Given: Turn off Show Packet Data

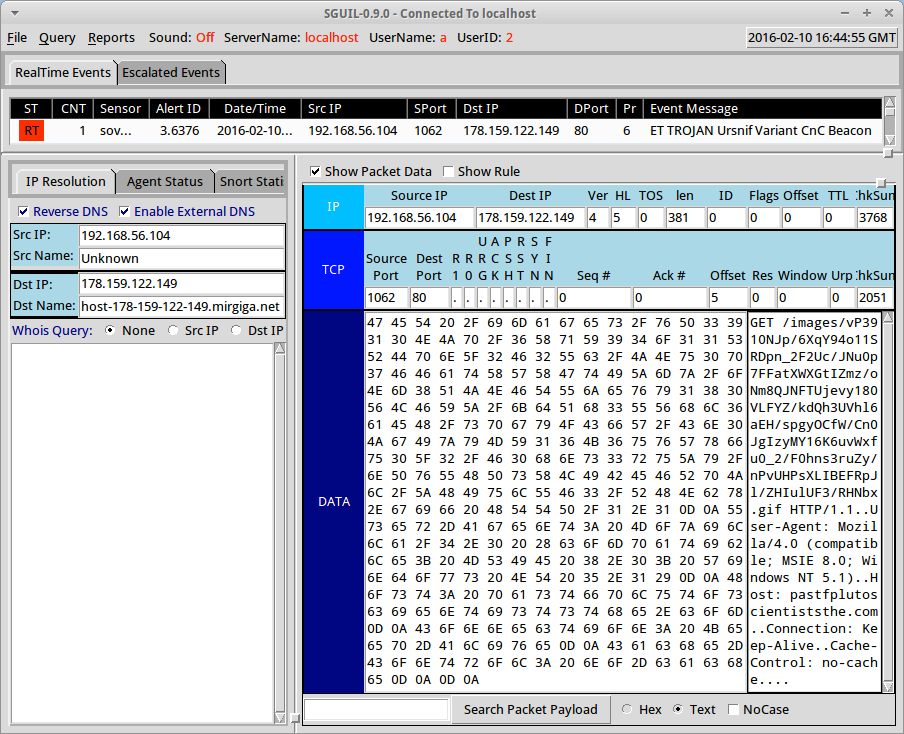Looking at the screenshot, I should [315, 172].
